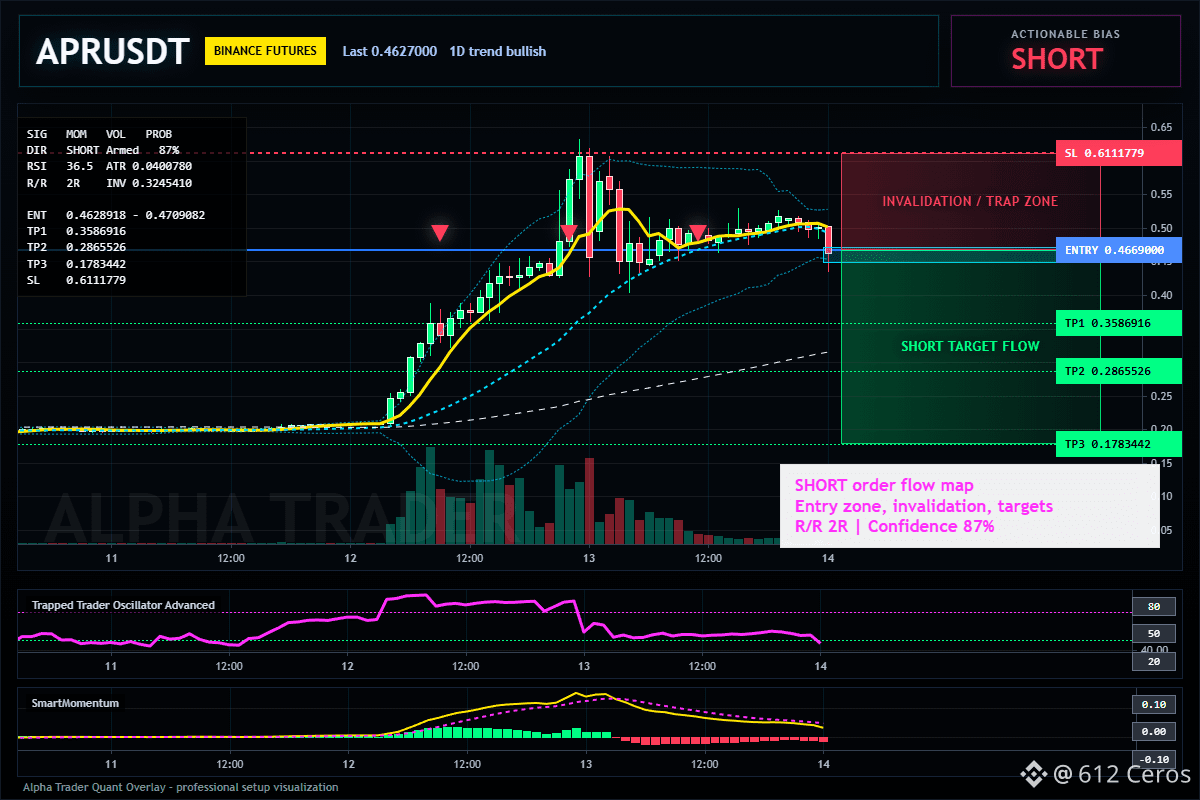The height and width of the screenshot is (800, 1200).
Task: Click the red SHORT bias text
Action: [x=1057, y=59]
